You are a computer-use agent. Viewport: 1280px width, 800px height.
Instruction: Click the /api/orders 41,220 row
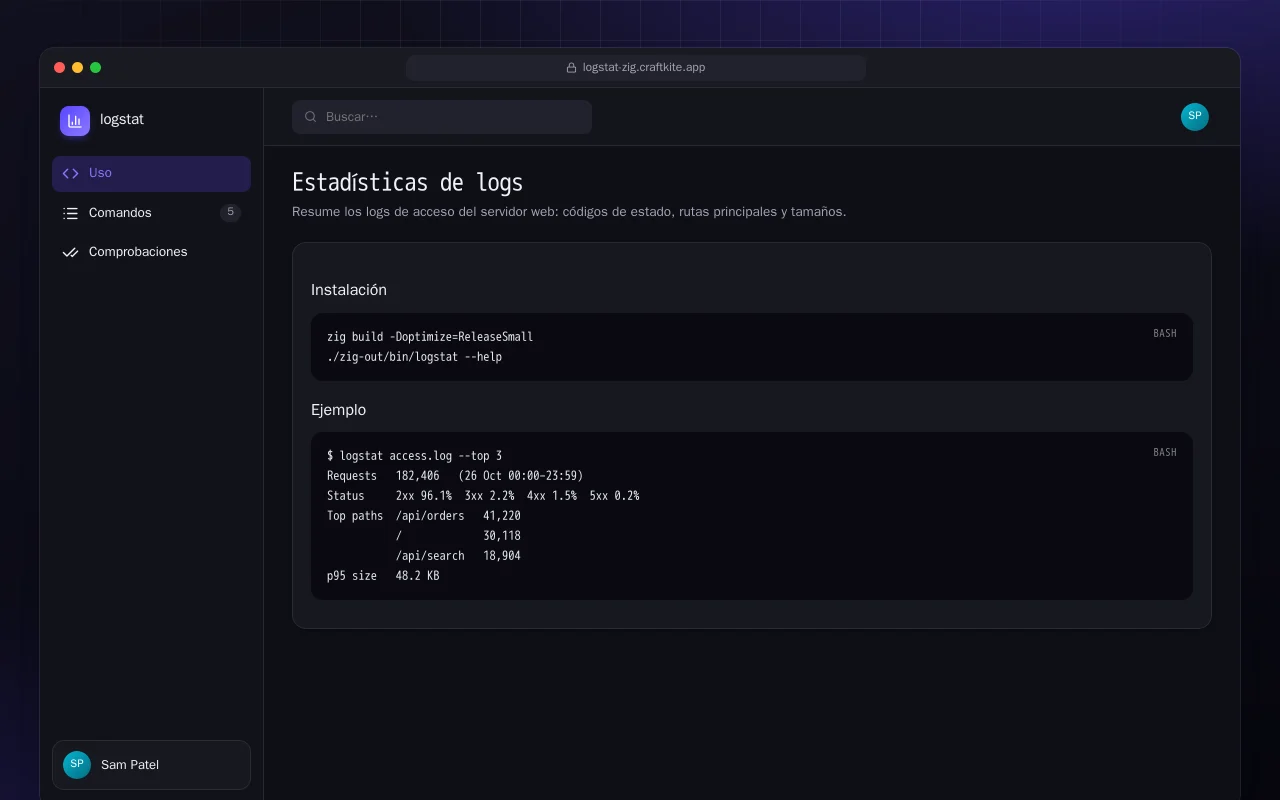458,516
